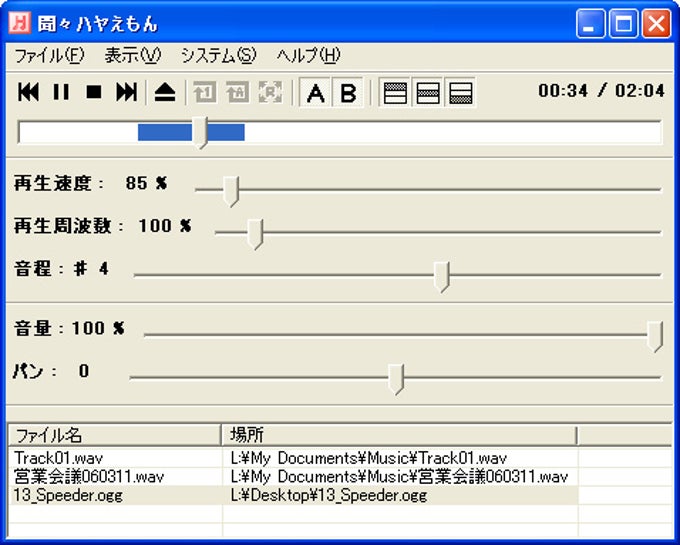Select 13_Speeder.ogg in the playlist
680x545 pixels.
[68, 495]
